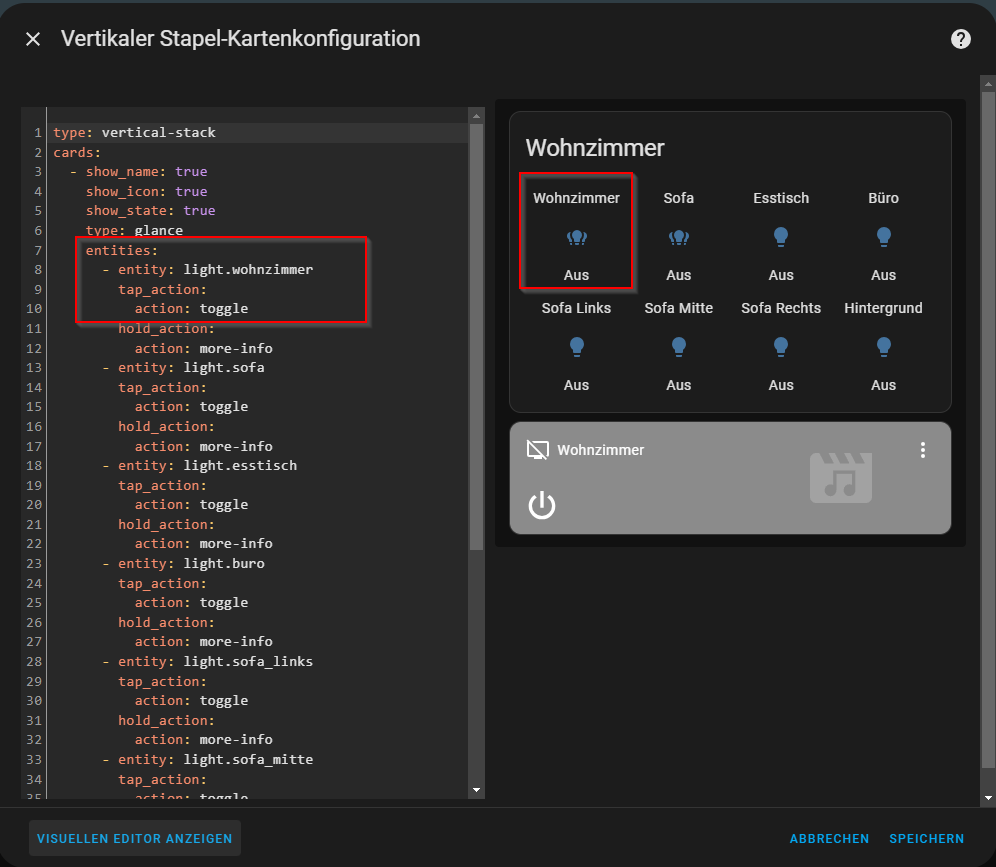Viewport: 996px width, 867px height.
Task: Click Abbrechen to cancel changes
Action: click(x=829, y=839)
